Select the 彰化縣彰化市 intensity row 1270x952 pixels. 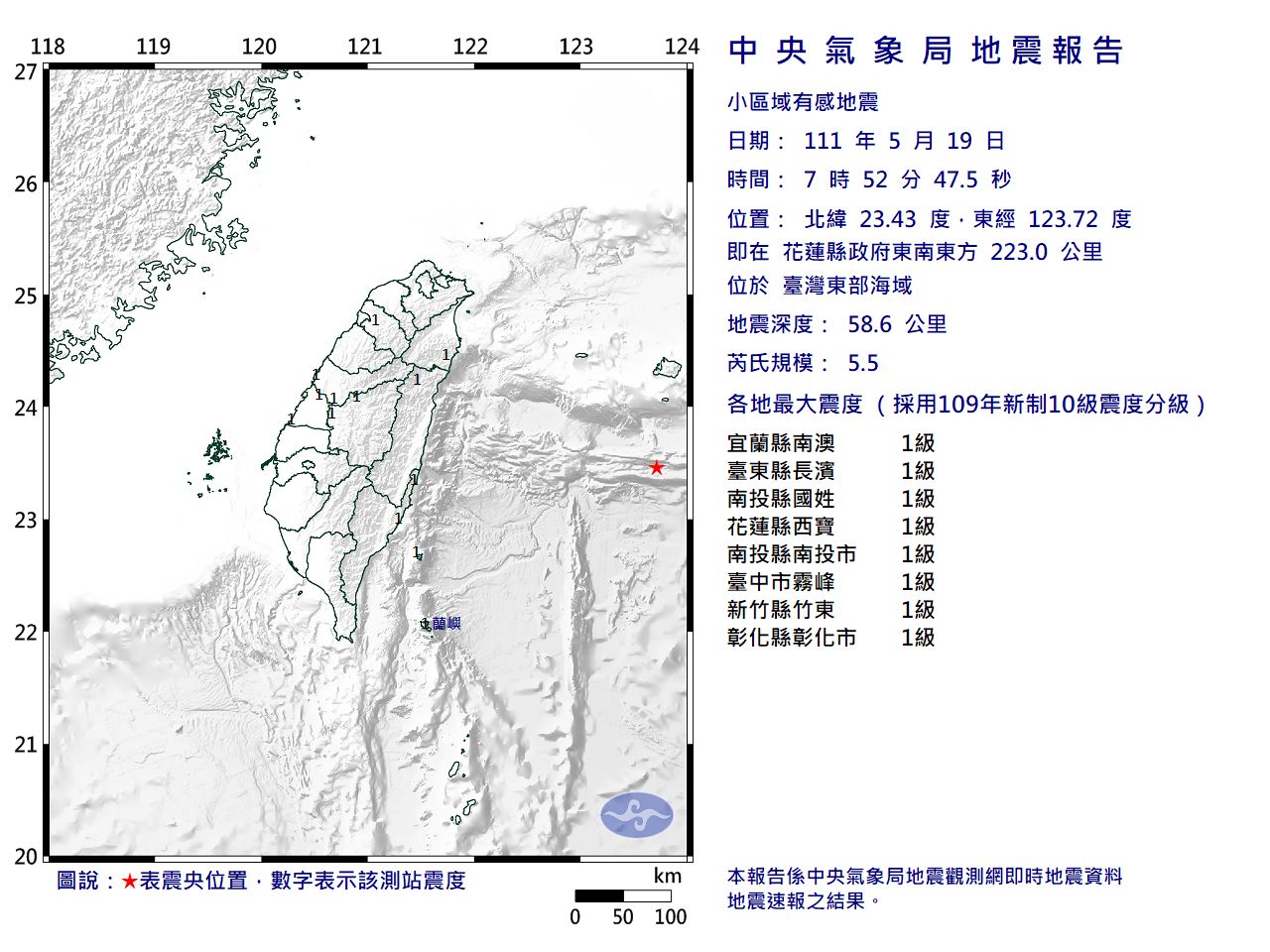point(830,638)
